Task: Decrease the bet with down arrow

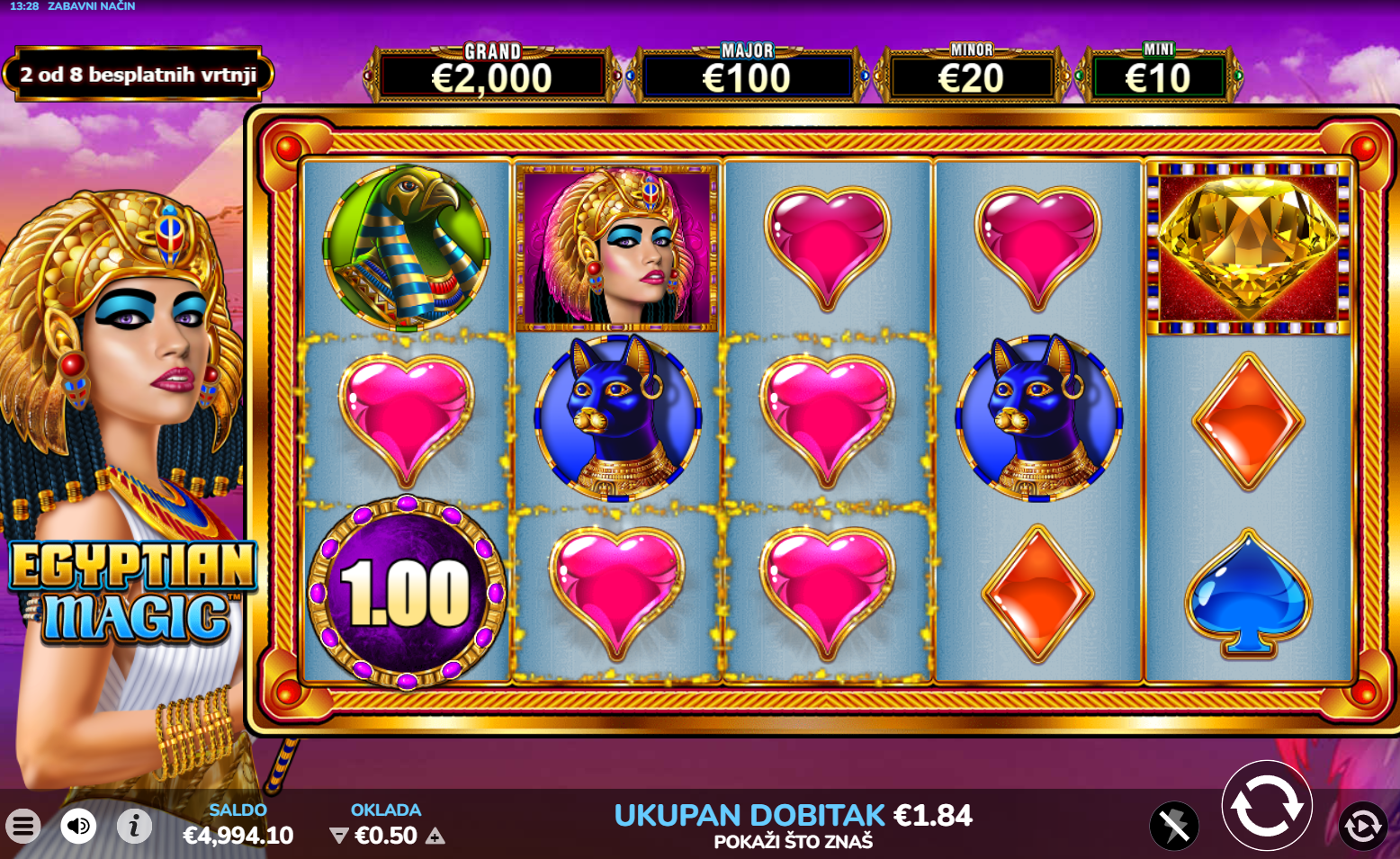Action: coord(338,837)
